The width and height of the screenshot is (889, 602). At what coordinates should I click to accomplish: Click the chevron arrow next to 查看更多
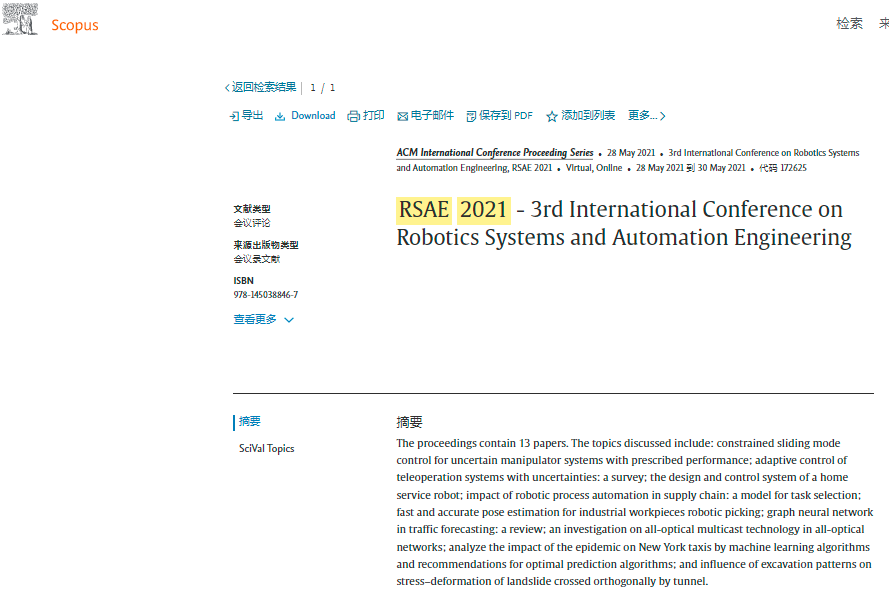[x=289, y=320]
